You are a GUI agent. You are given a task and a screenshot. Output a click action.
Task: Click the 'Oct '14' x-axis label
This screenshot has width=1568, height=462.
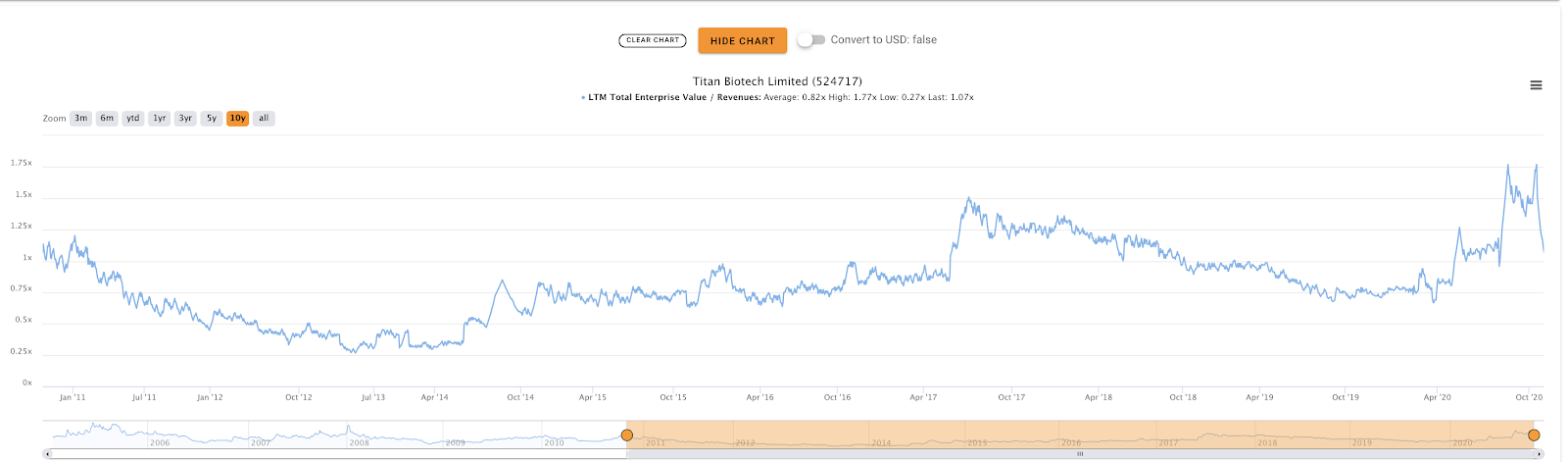pos(520,397)
